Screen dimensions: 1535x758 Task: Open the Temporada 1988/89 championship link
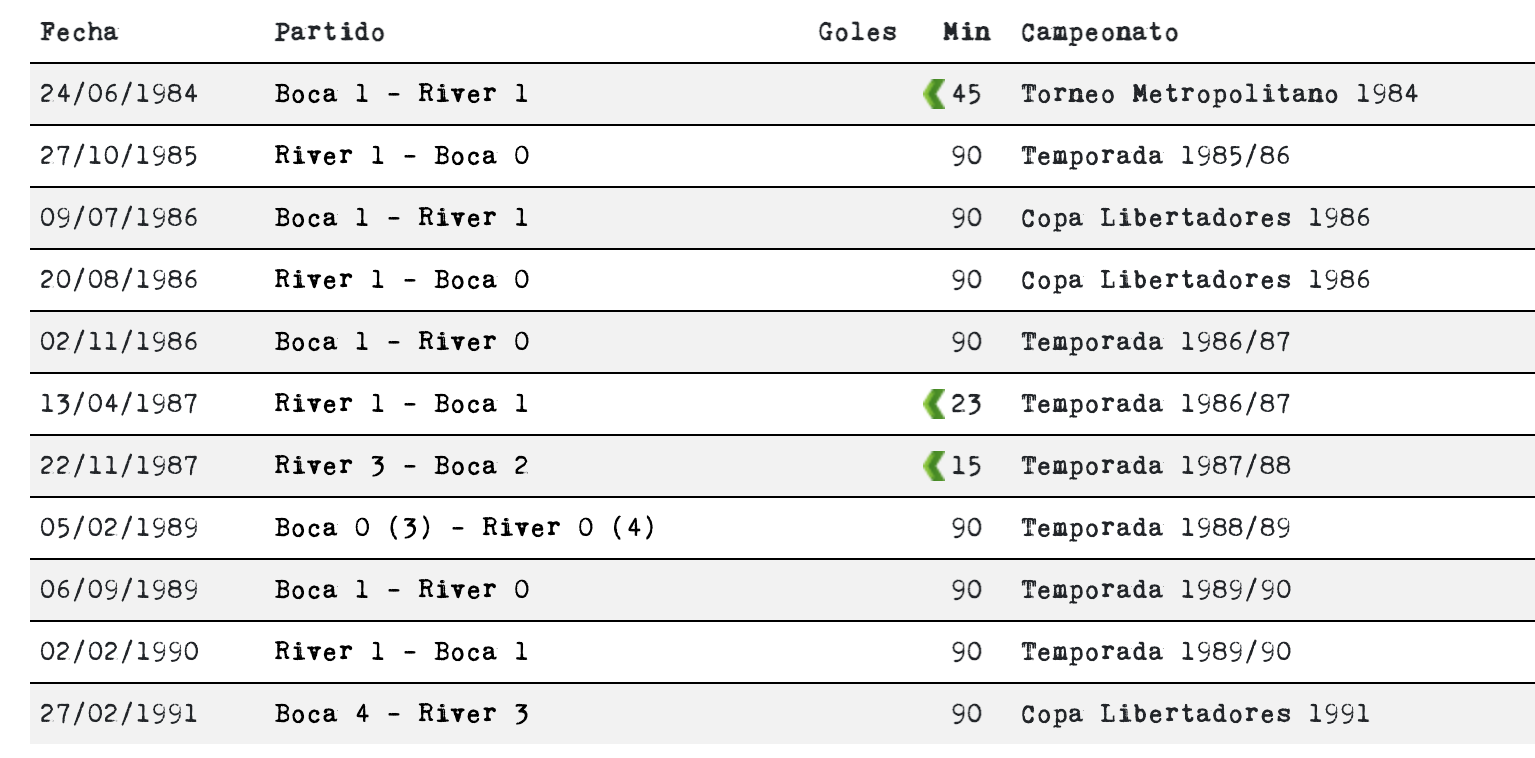click(x=1155, y=528)
